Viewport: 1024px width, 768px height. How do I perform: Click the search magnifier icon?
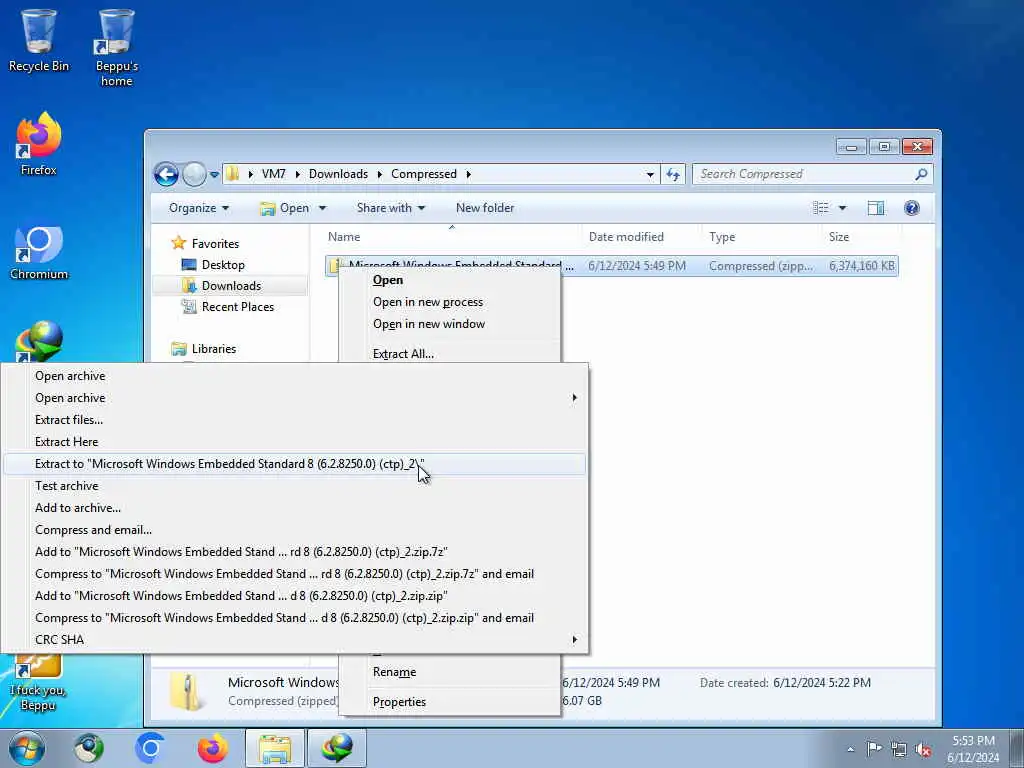click(921, 174)
